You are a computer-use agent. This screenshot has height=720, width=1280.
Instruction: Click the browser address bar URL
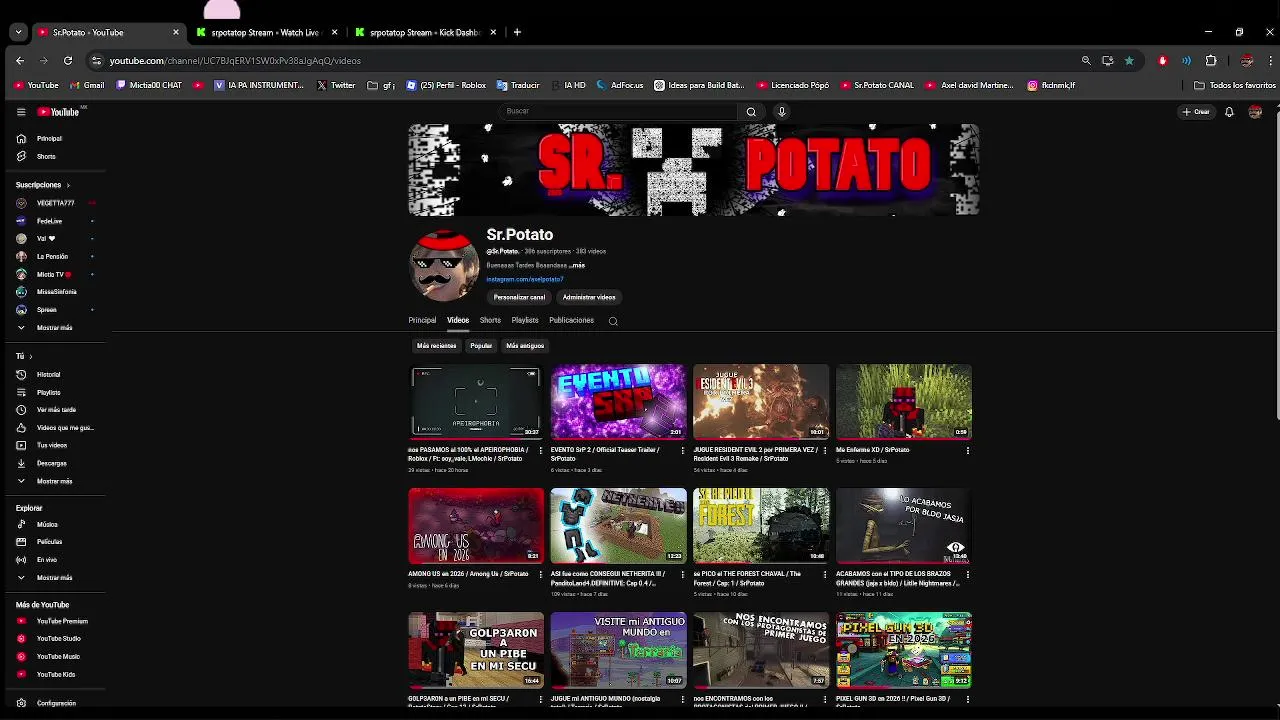coord(235,60)
